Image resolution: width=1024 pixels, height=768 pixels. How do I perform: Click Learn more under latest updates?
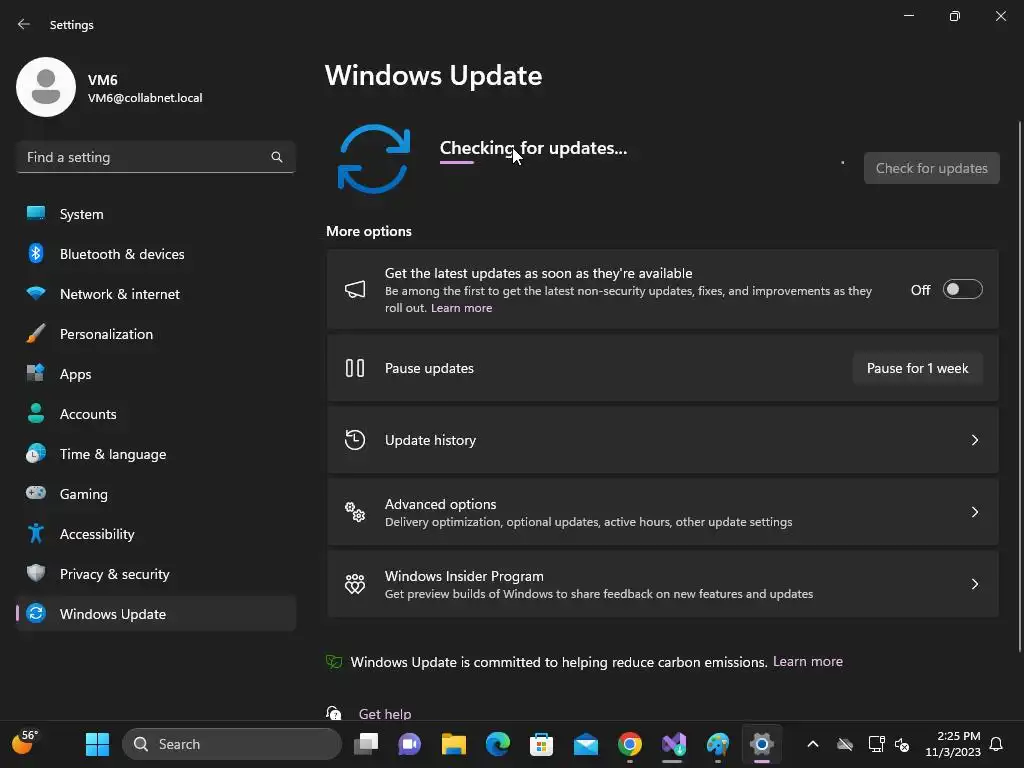[461, 308]
